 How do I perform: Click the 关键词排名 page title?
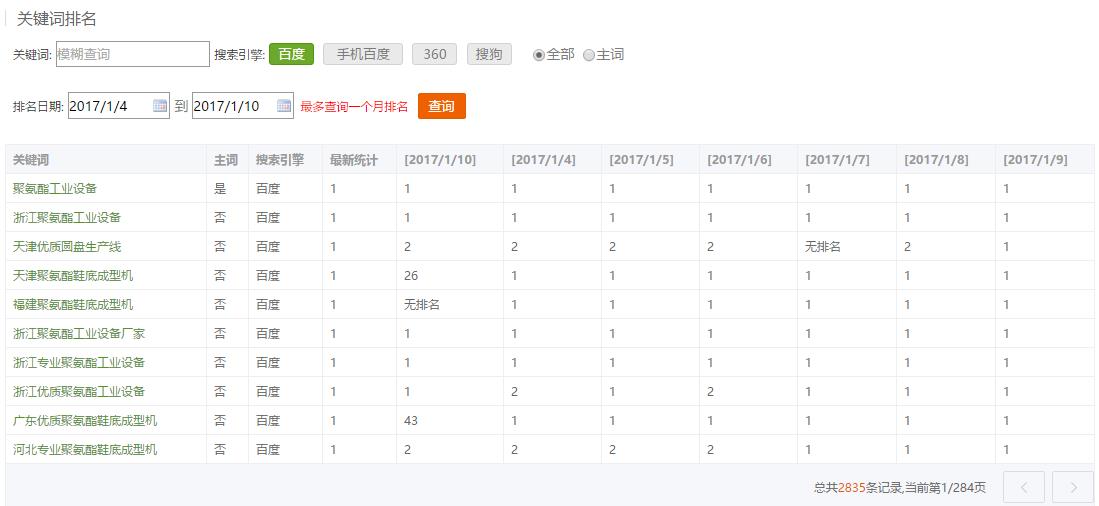pos(56,19)
